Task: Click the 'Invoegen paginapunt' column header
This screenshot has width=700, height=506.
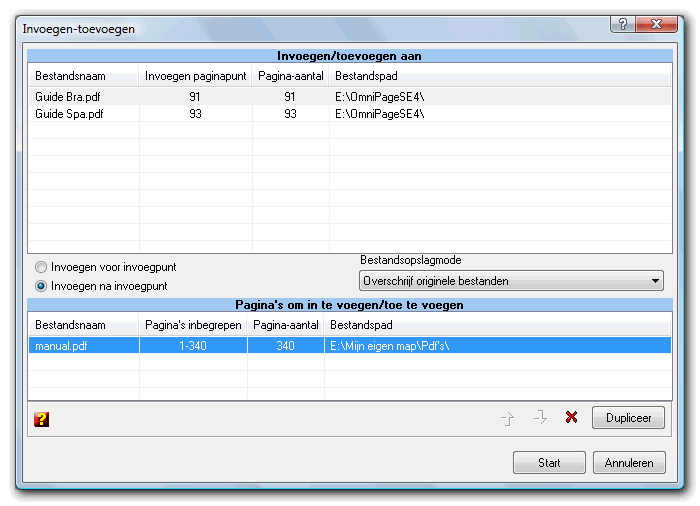Action: click(195, 76)
